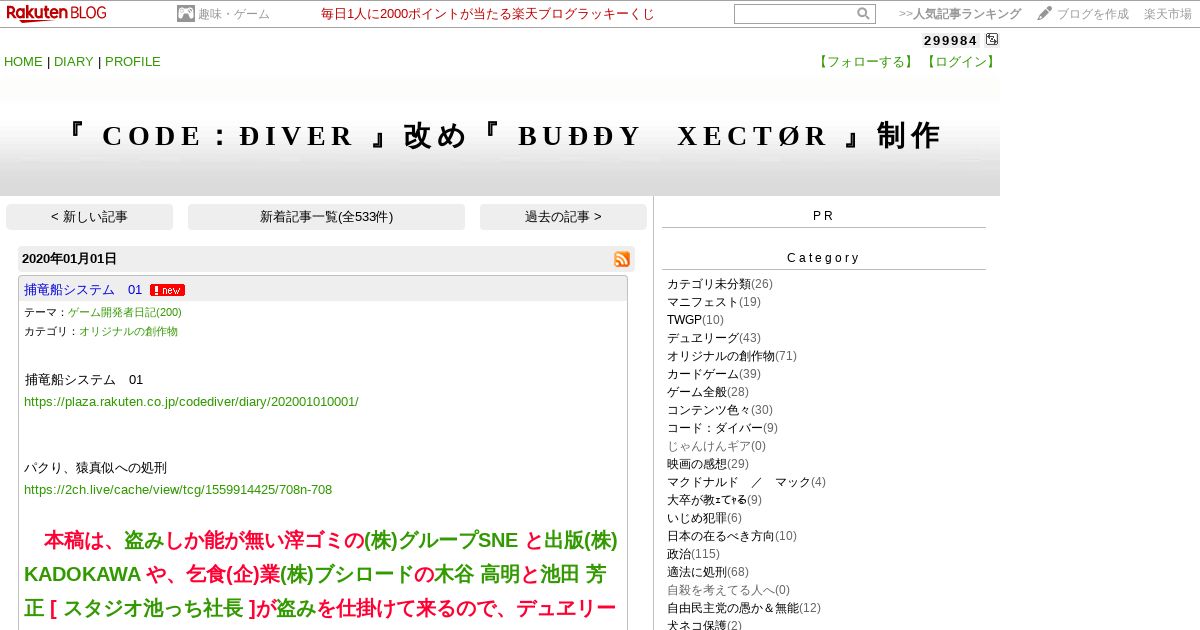Viewport: 1200px width, 630px height.
Task: Click 【ログイン】 link
Action: tap(960, 62)
